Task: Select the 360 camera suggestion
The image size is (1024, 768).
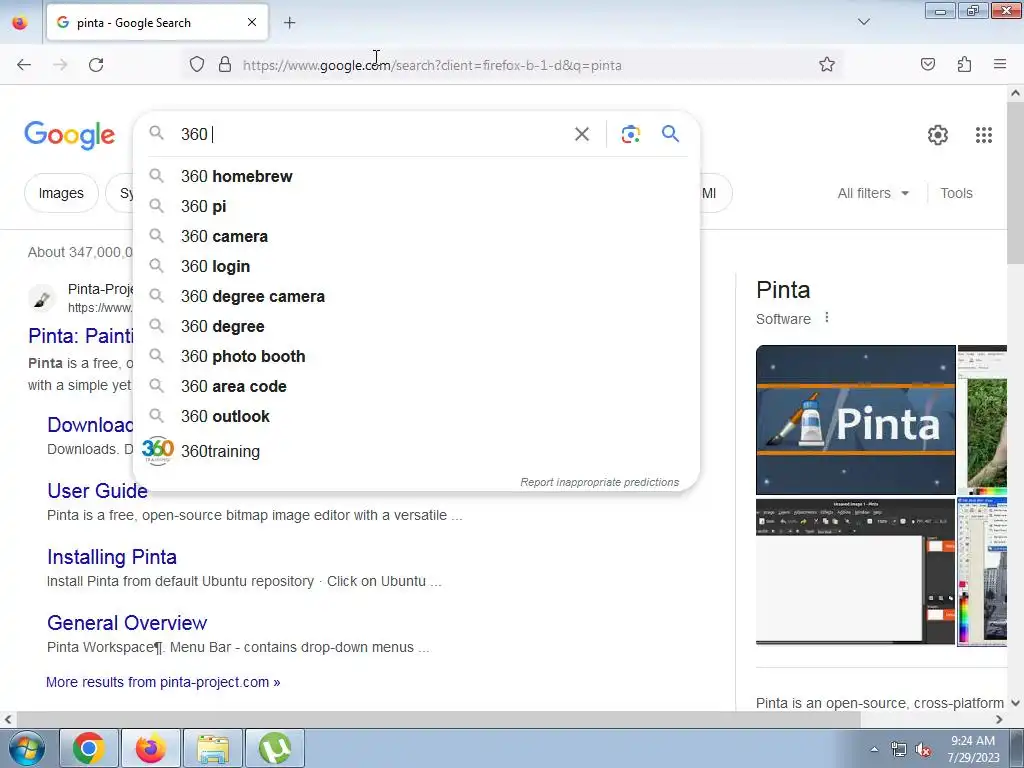Action: coord(416,236)
